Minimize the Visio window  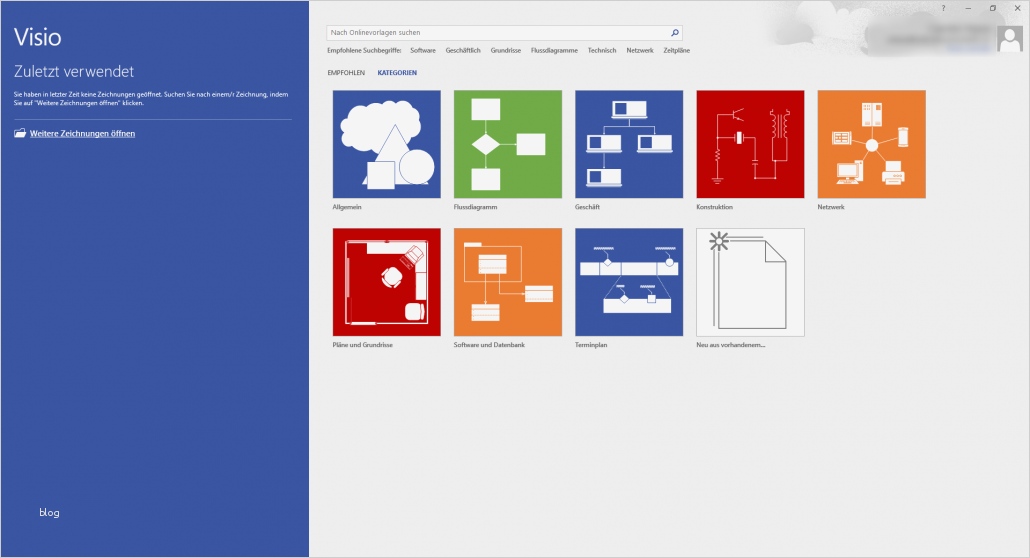(x=968, y=8)
